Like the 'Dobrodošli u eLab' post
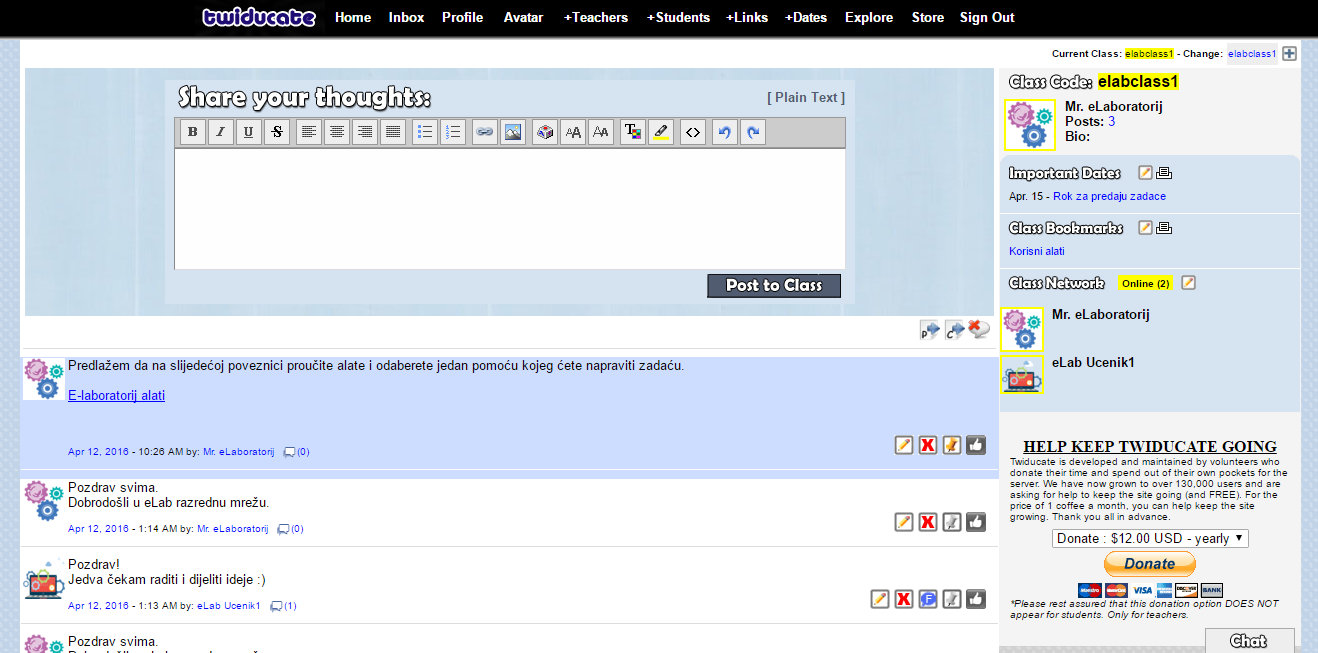The height and width of the screenshot is (653, 1318). coord(976,522)
